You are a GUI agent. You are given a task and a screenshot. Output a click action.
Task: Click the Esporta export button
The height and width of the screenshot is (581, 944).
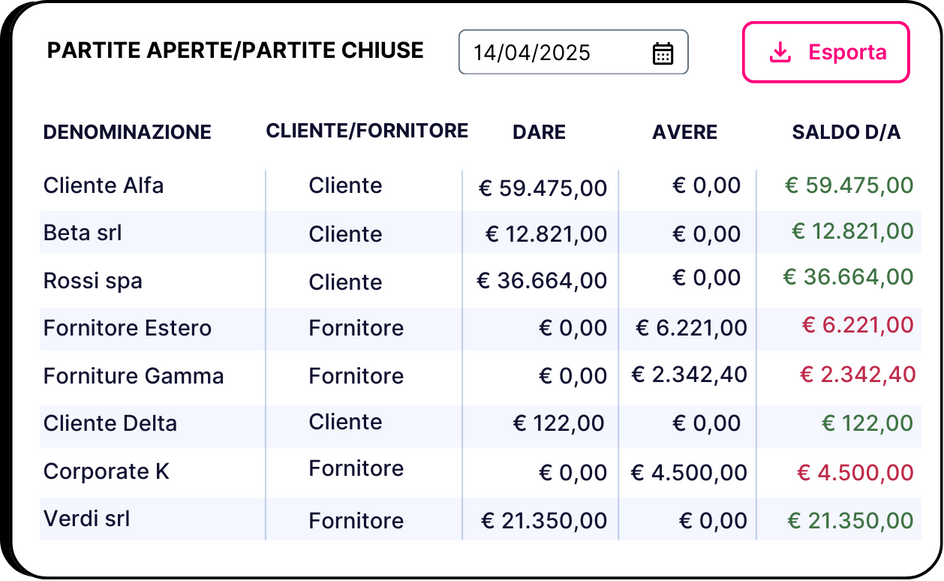(x=825, y=52)
